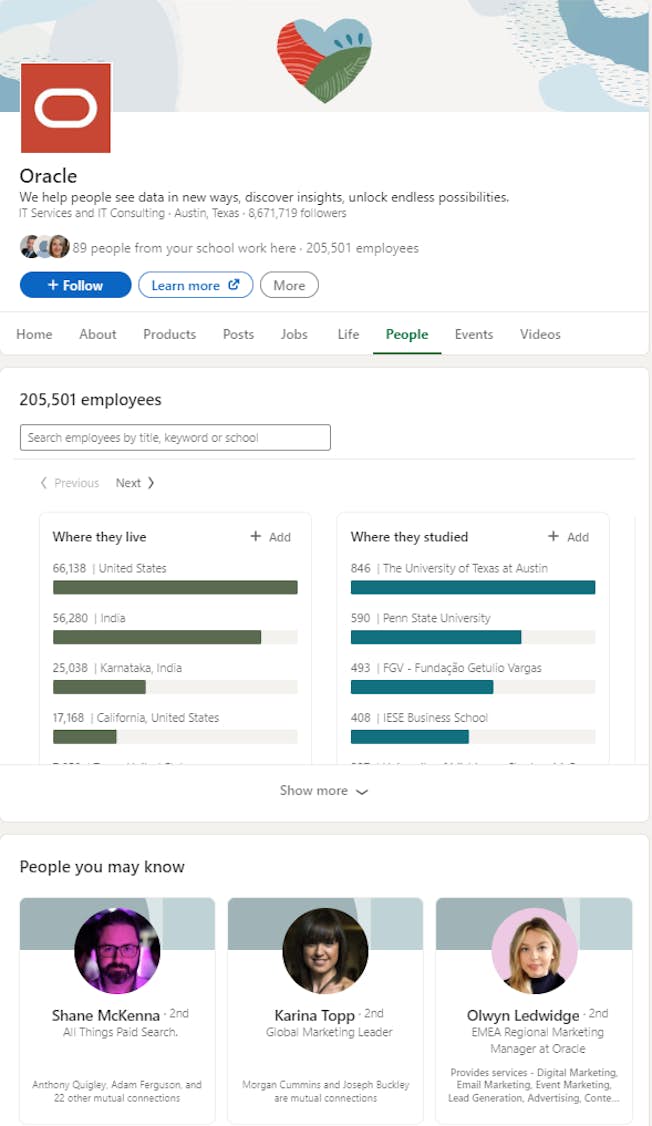The height and width of the screenshot is (1126, 652).
Task: Click "Global Marketing Leader" text
Action: (329, 1032)
